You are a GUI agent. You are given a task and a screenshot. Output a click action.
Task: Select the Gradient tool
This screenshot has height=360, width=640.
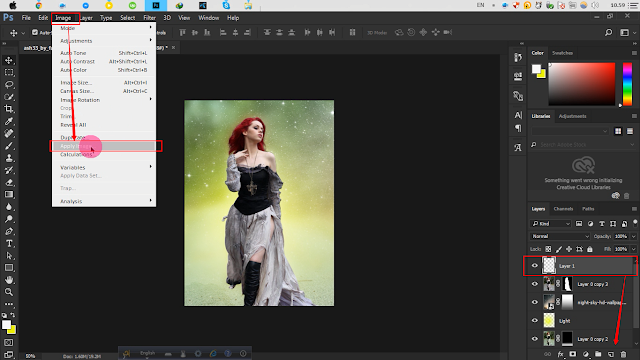point(9,195)
